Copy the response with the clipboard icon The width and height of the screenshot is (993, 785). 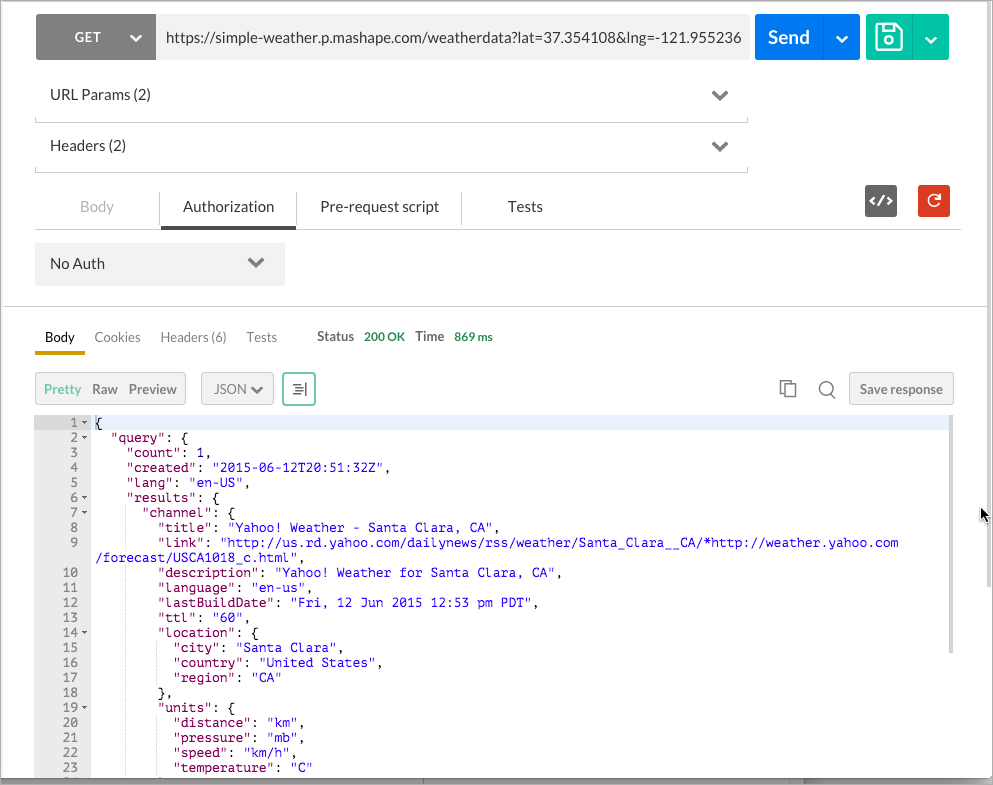tap(788, 390)
